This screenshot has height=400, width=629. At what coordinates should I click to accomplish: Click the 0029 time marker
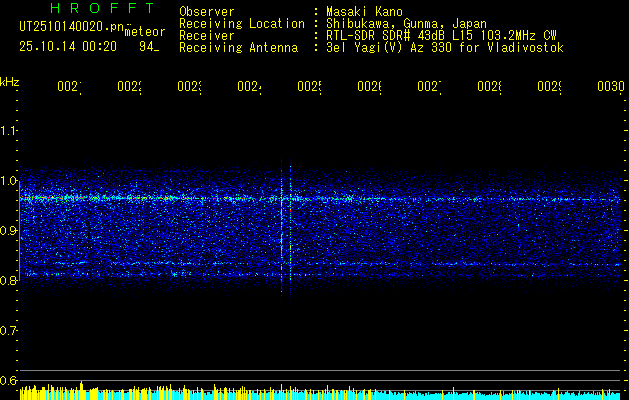coord(550,86)
